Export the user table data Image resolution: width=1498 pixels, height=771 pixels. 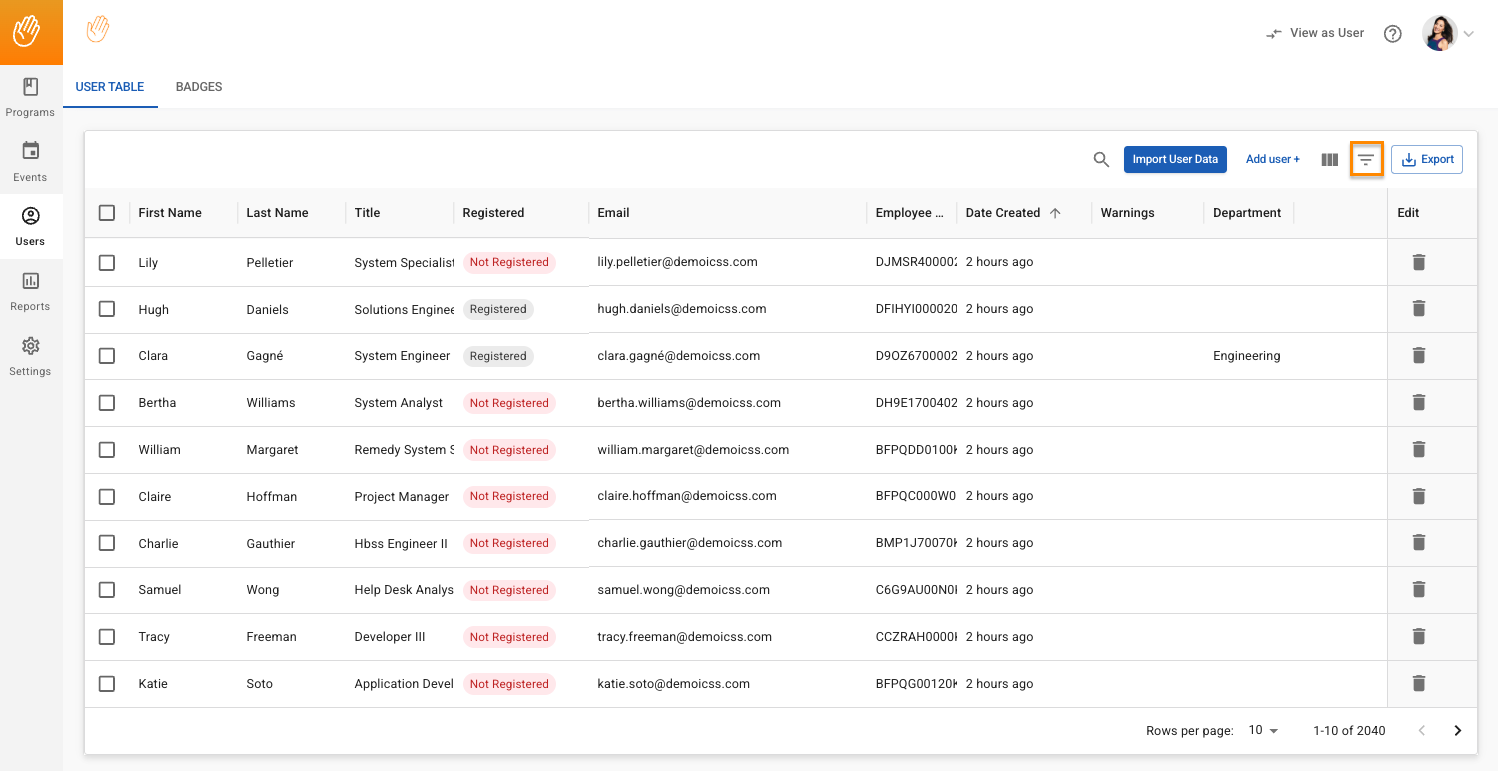pos(1427,159)
